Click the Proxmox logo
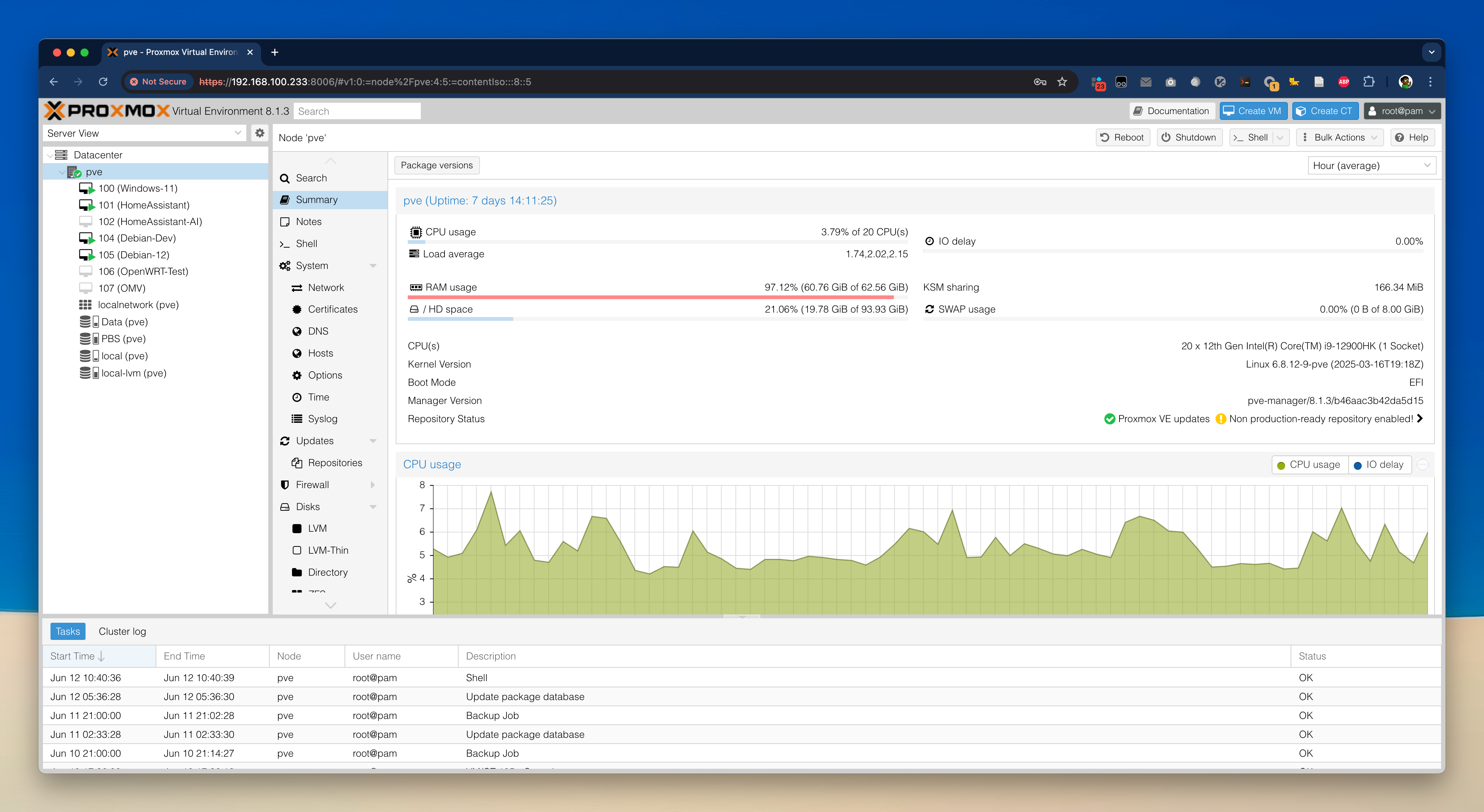The width and height of the screenshot is (1484, 812). click(x=107, y=111)
